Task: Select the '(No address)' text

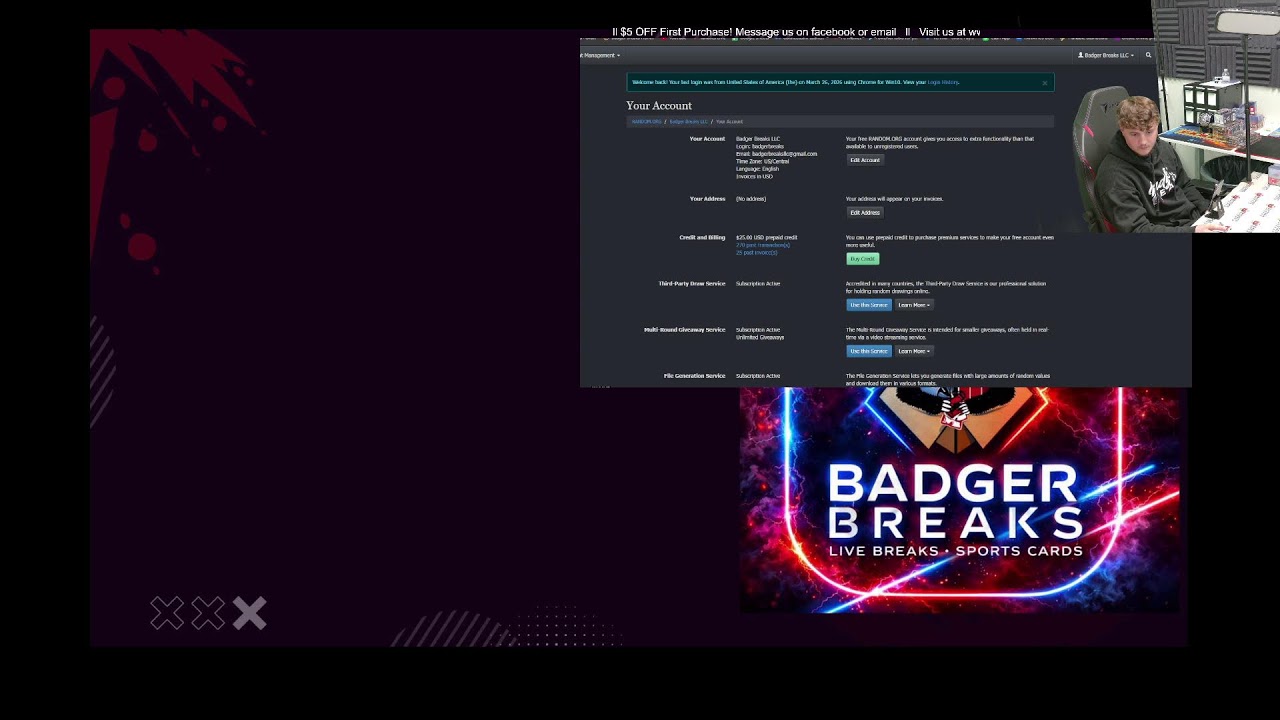Action: point(751,199)
